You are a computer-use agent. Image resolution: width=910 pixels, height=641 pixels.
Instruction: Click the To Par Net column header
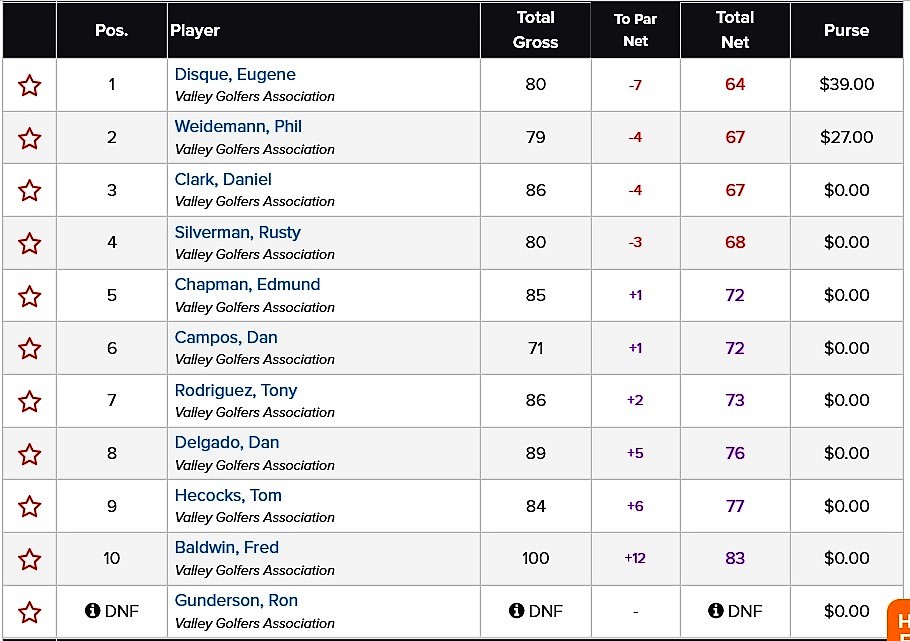tap(635, 30)
